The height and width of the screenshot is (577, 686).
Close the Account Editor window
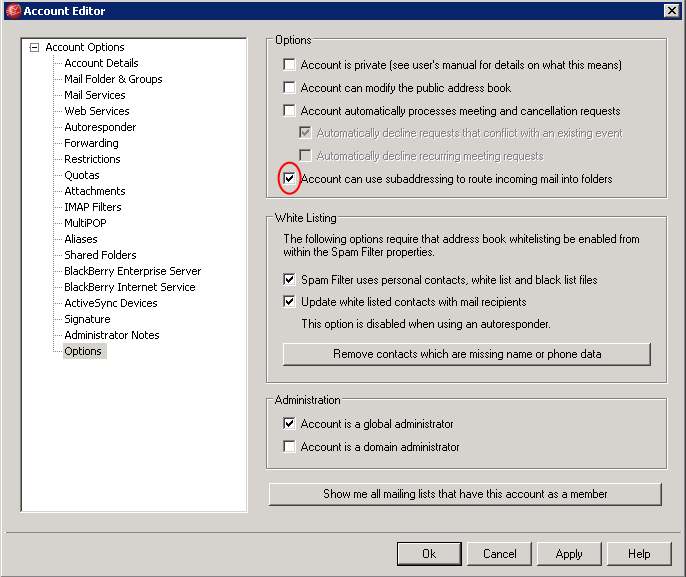point(672,10)
